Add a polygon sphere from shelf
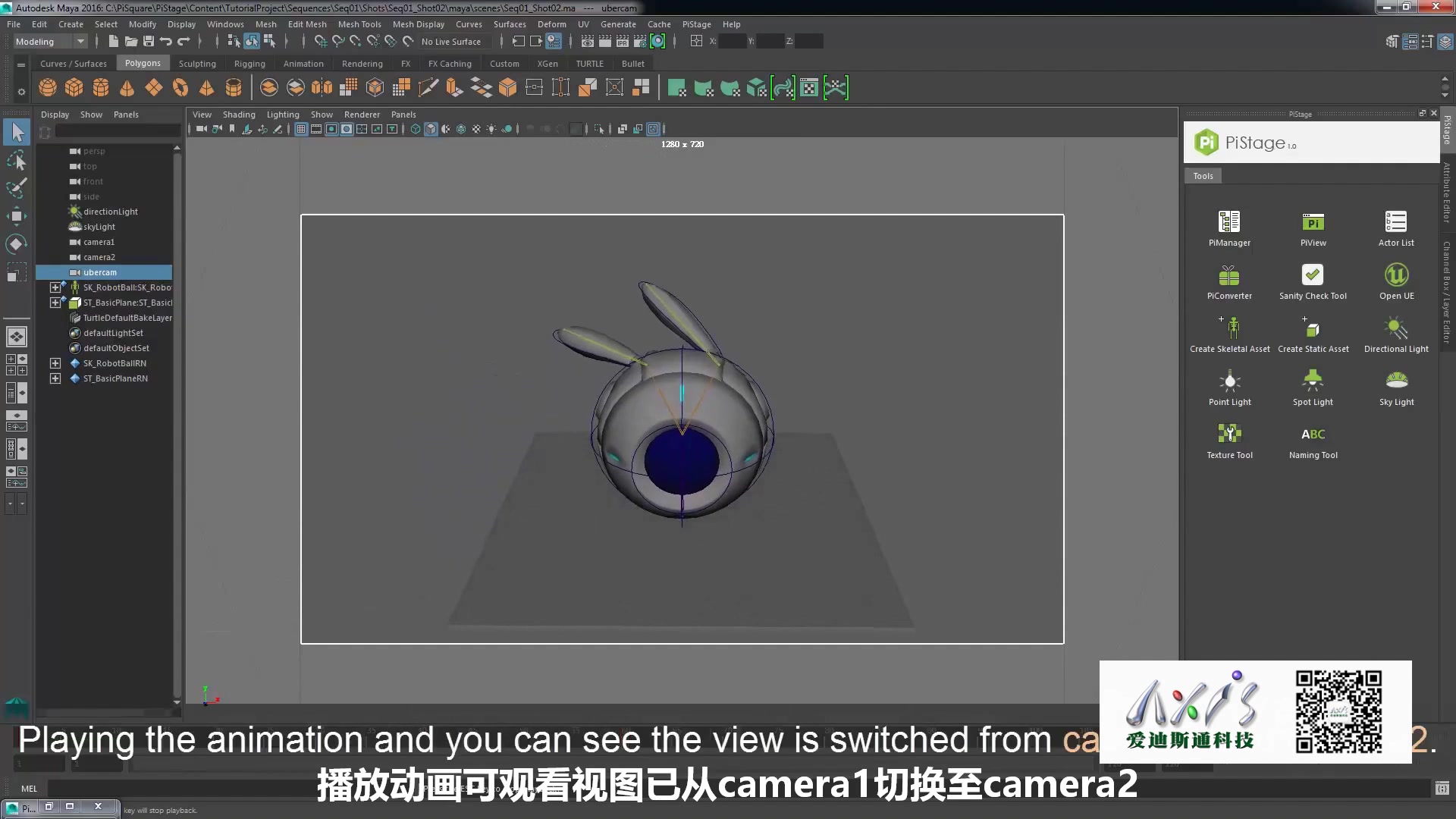The width and height of the screenshot is (1456, 819). pos(48,88)
